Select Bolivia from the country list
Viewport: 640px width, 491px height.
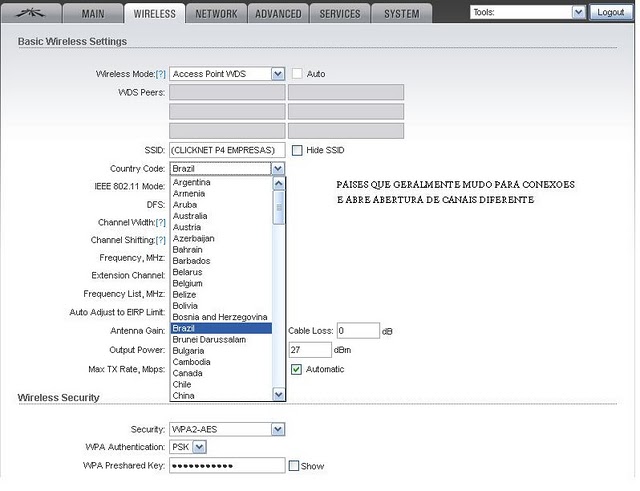point(221,306)
